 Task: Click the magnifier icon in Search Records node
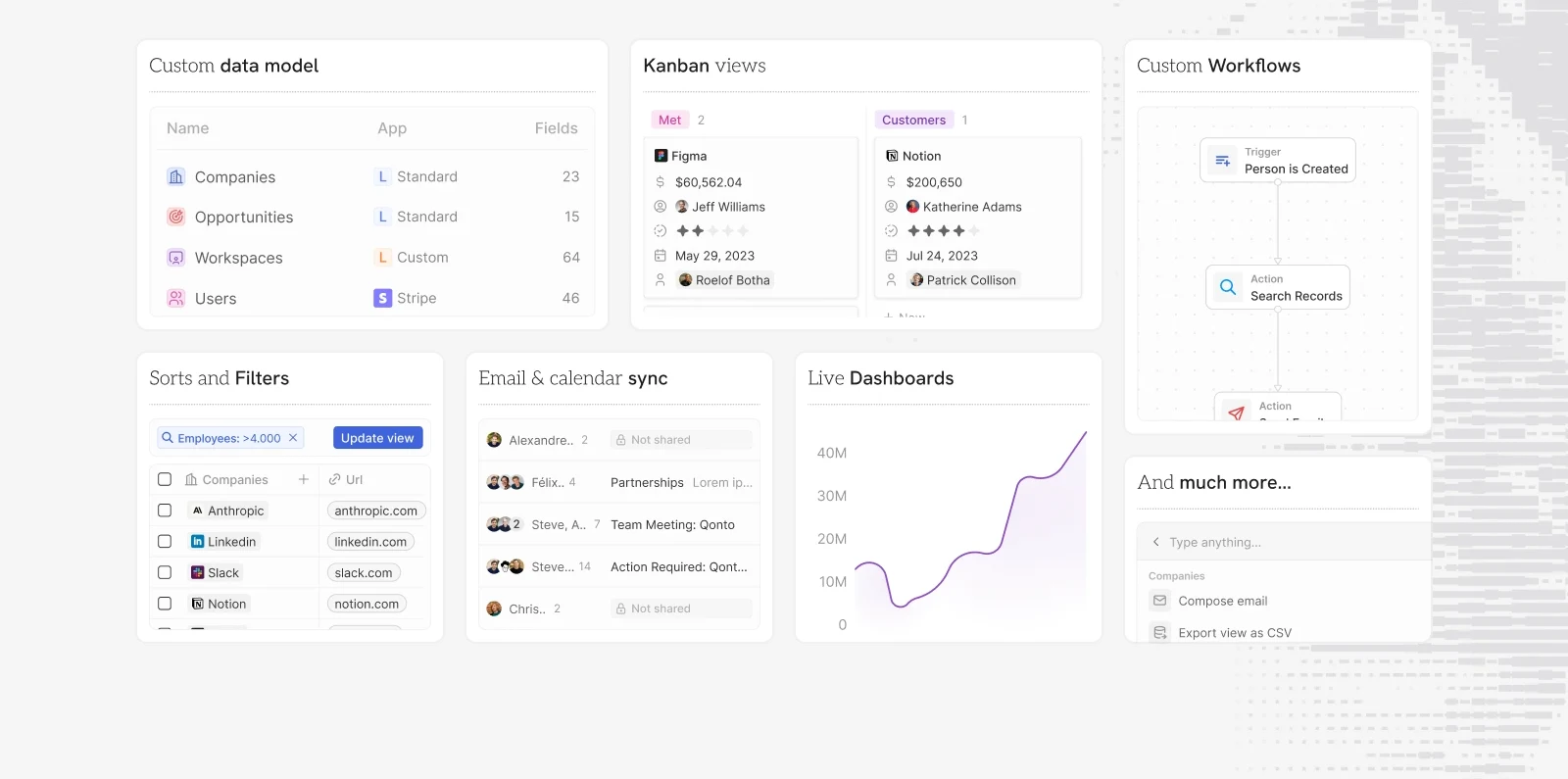1228,287
